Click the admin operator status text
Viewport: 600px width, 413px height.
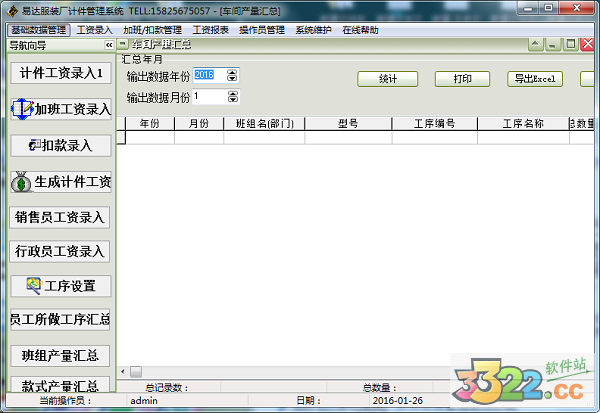pyautogui.click(x=144, y=400)
